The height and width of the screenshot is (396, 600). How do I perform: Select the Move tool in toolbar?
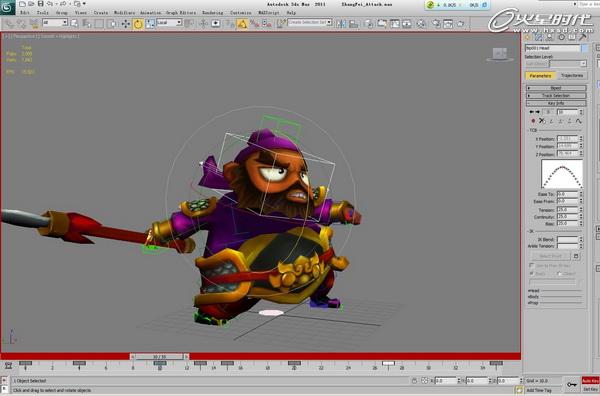[x=126, y=24]
